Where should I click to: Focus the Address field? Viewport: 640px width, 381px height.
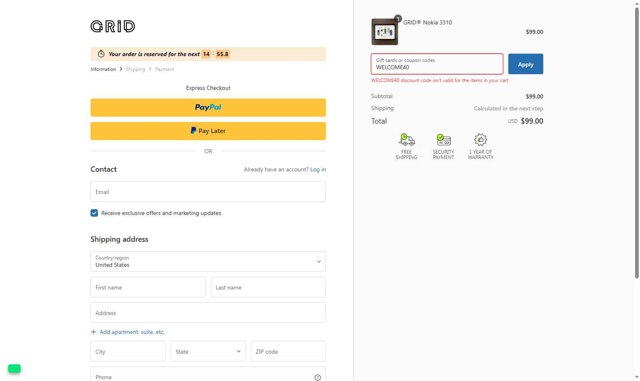coord(208,313)
